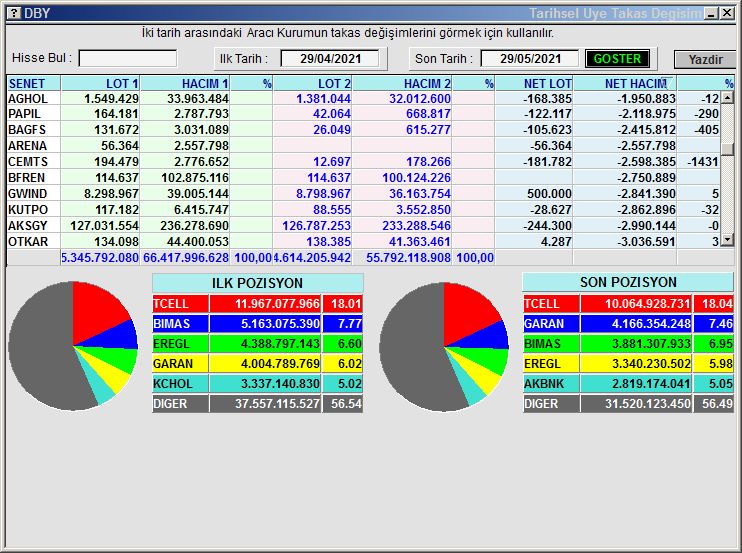Edit the Ilk Tarih date field
Image resolution: width=742 pixels, height=553 pixels.
(x=330, y=59)
